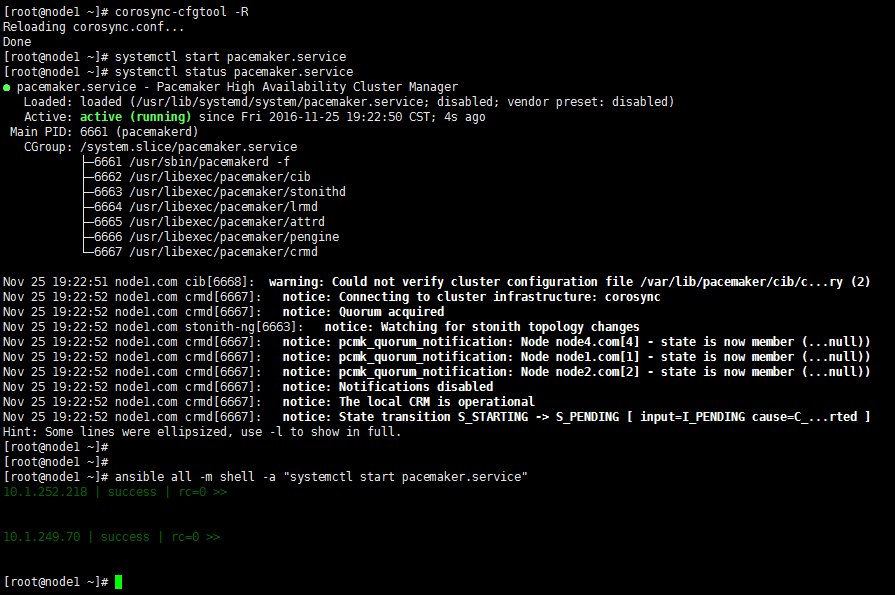The height and width of the screenshot is (595, 895).
Task: Click the 6664 pacemaker/lrmd process entry
Action: pyautogui.click(x=205, y=207)
